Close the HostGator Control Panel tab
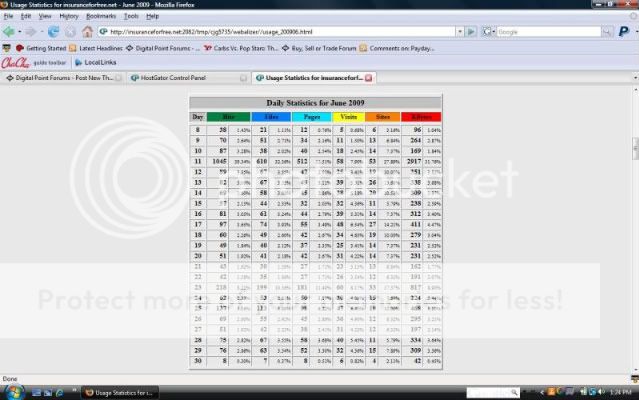This screenshot has height=400, width=639. [243, 78]
